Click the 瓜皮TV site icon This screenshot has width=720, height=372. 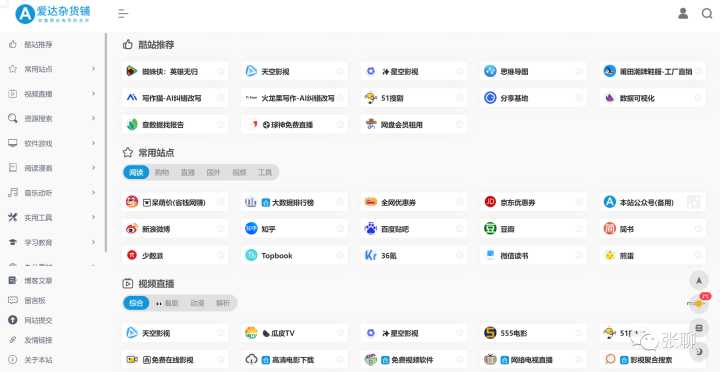point(251,333)
